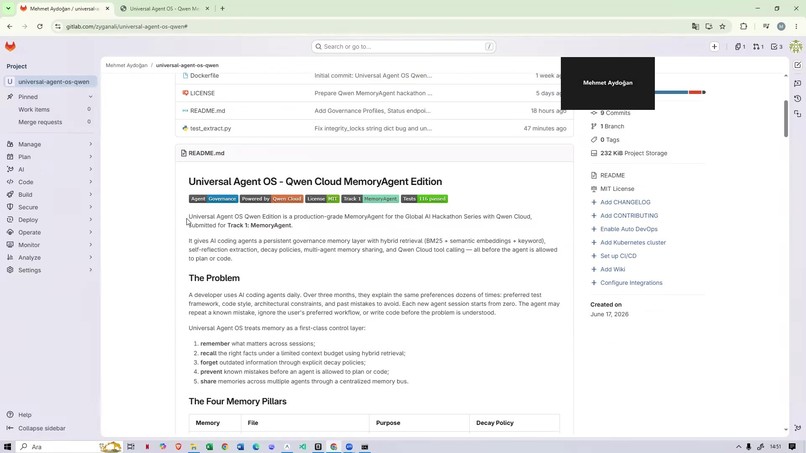806x453 pixels.
Task: Open the browser extensions puzzle icon
Action: [x=743, y=26]
